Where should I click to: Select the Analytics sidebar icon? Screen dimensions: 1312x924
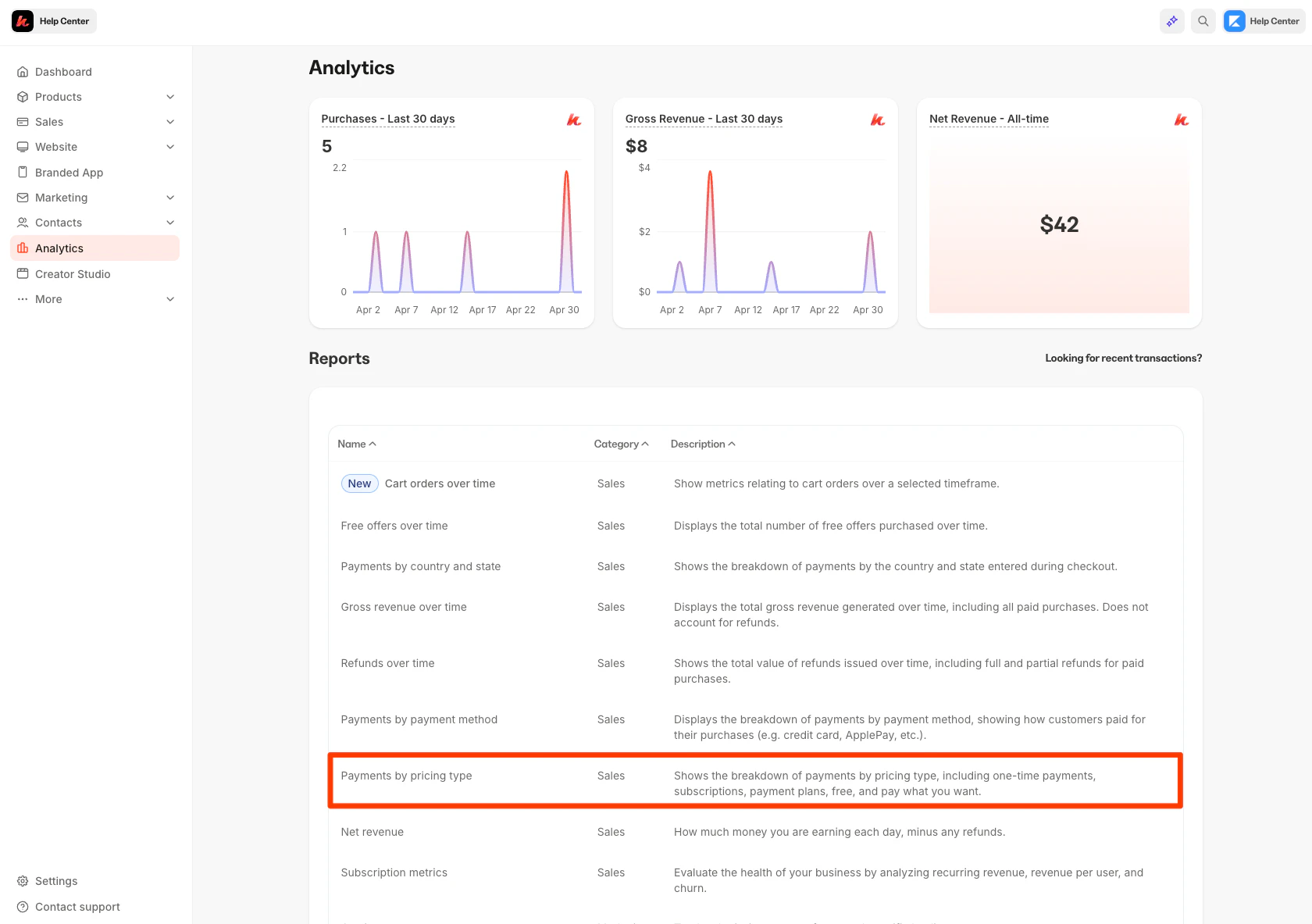pyautogui.click(x=23, y=248)
